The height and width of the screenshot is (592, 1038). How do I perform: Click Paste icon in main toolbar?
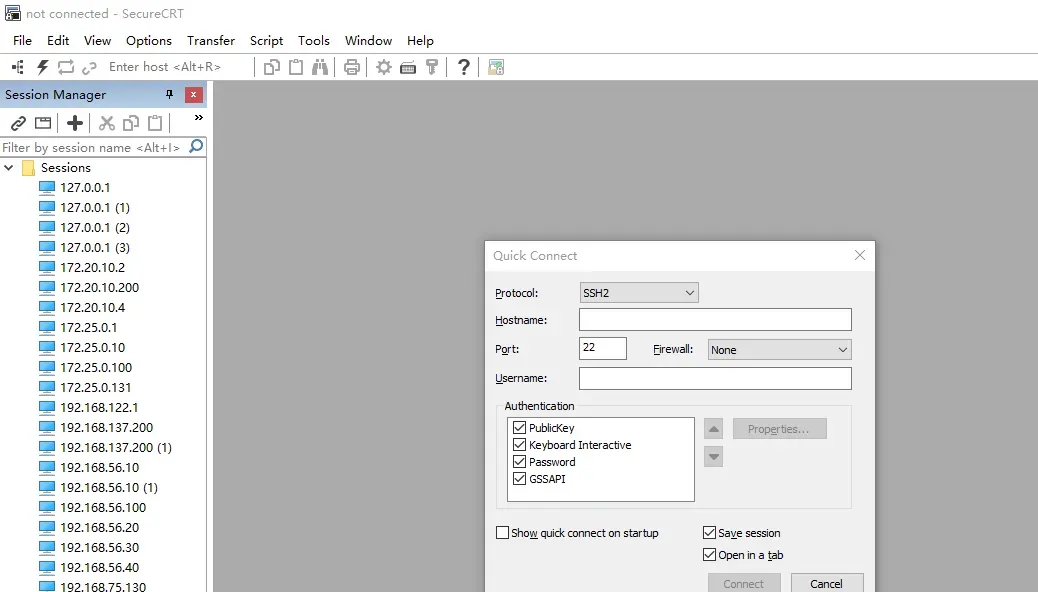(x=296, y=67)
